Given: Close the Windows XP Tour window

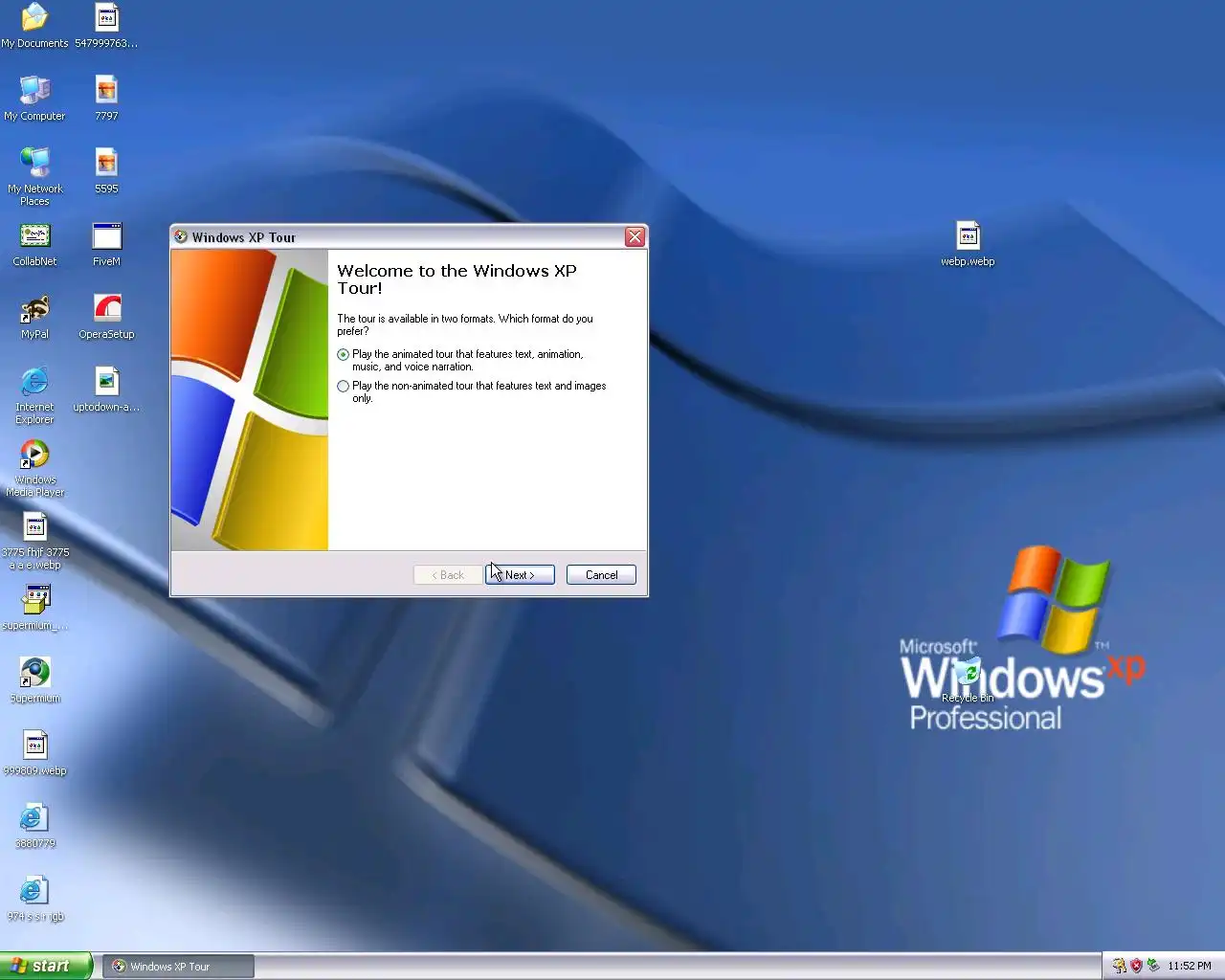Looking at the screenshot, I should pos(635,237).
